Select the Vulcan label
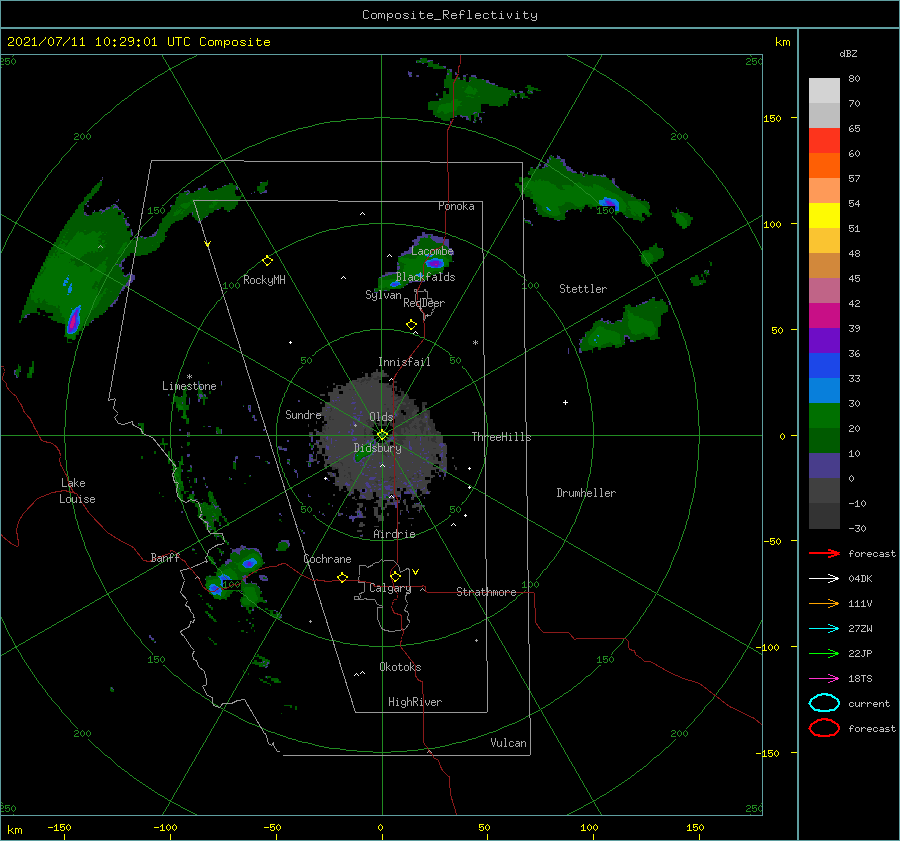900x841 pixels. click(508, 743)
